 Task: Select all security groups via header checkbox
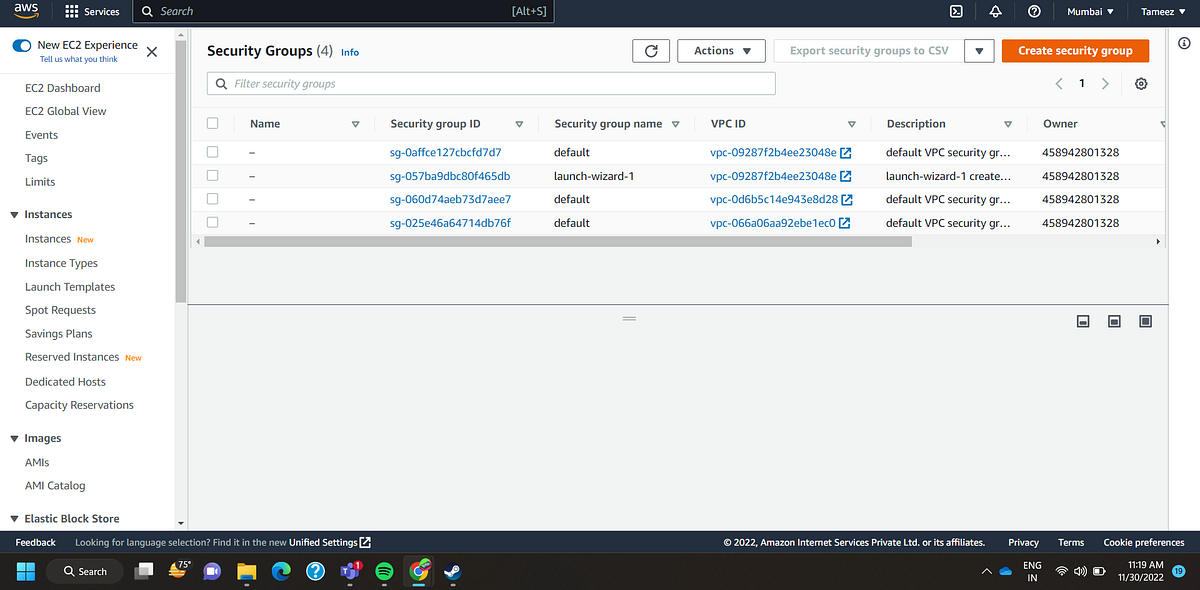click(213, 122)
